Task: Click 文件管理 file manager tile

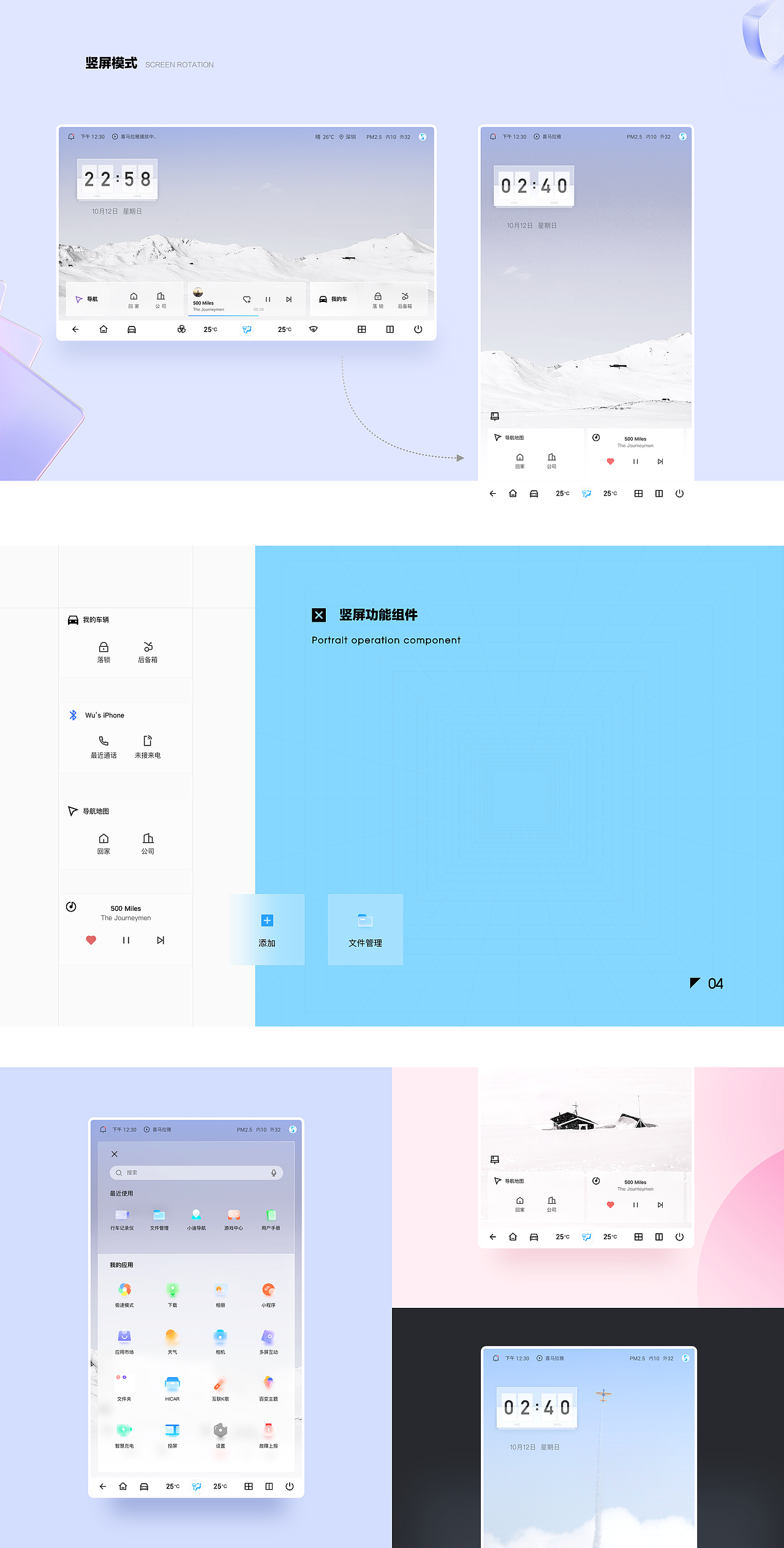Action: coord(365,930)
